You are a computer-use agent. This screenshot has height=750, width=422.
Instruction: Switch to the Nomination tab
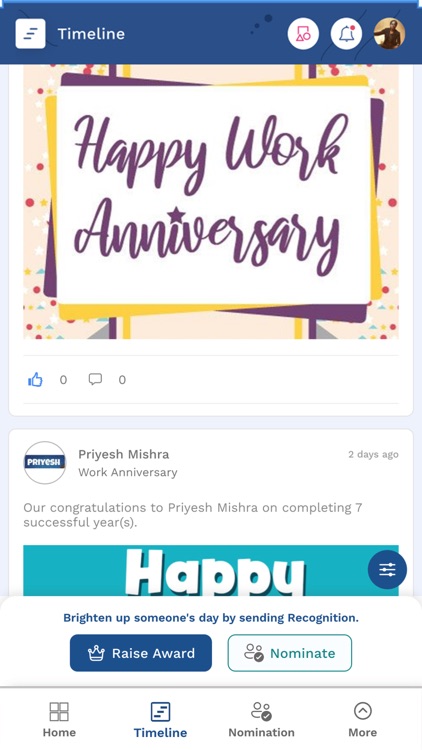pos(261,719)
